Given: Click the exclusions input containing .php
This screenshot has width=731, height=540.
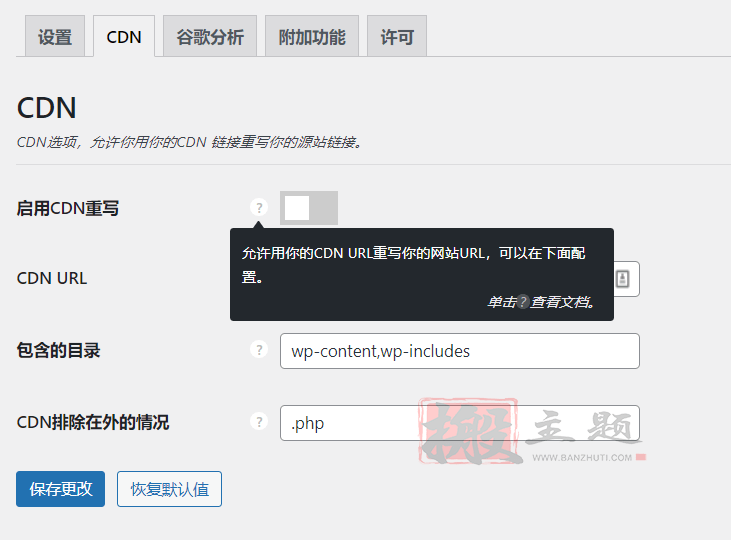Looking at the screenshot, I should coord(460,423).
